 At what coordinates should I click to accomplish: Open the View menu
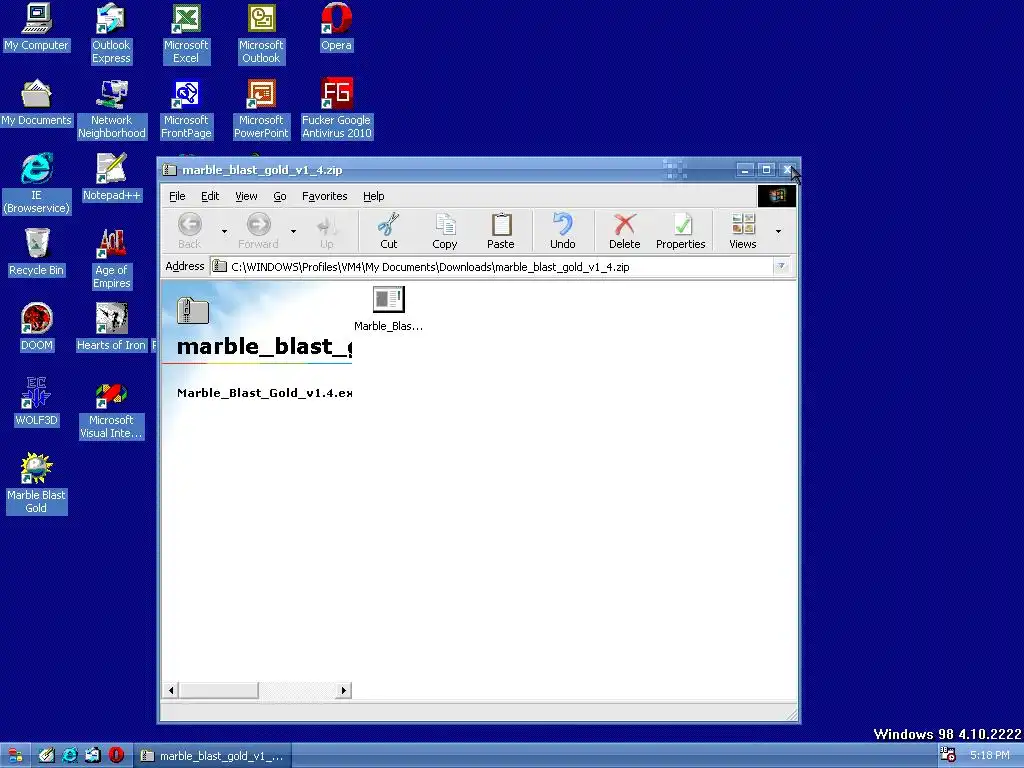pos(246,196)
